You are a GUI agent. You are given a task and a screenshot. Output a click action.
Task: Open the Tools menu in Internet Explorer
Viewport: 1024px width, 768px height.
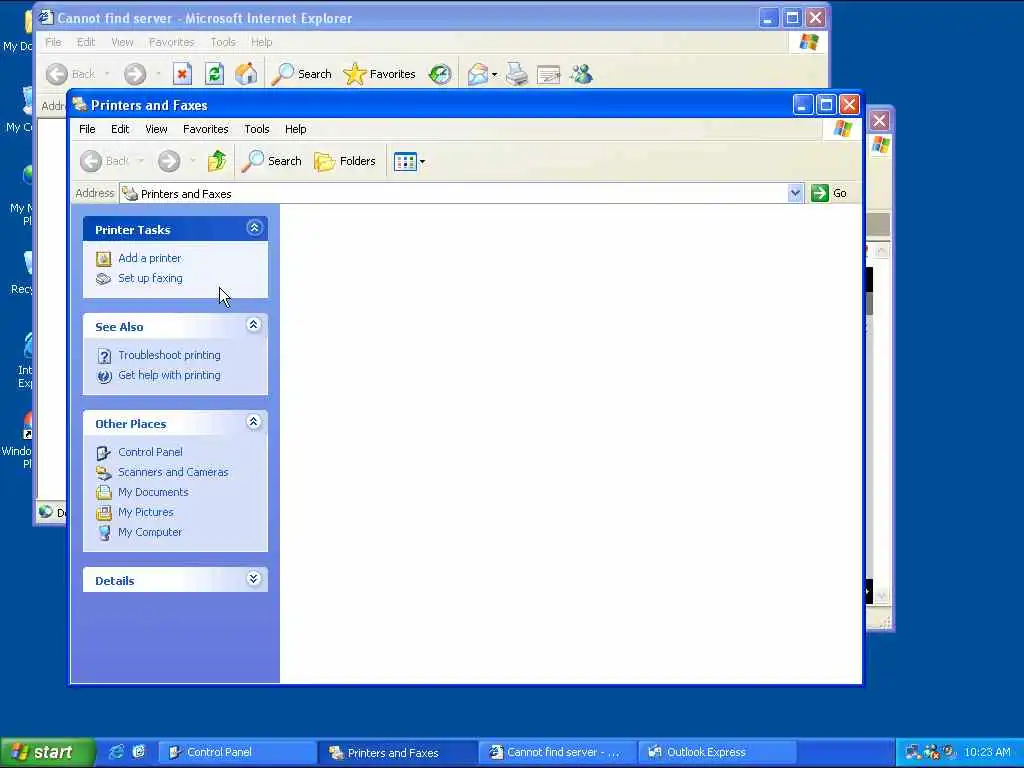(223, 42)
